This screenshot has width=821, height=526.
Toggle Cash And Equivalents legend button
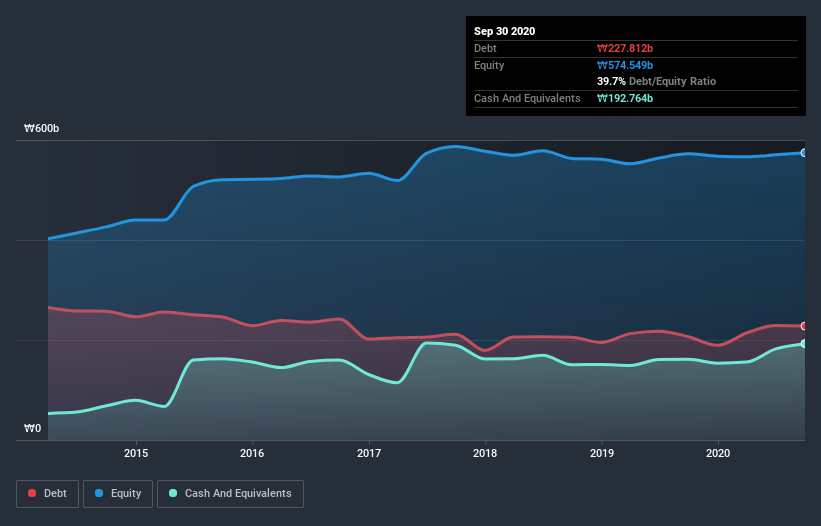pyautogui.click(x=230, y=494)
